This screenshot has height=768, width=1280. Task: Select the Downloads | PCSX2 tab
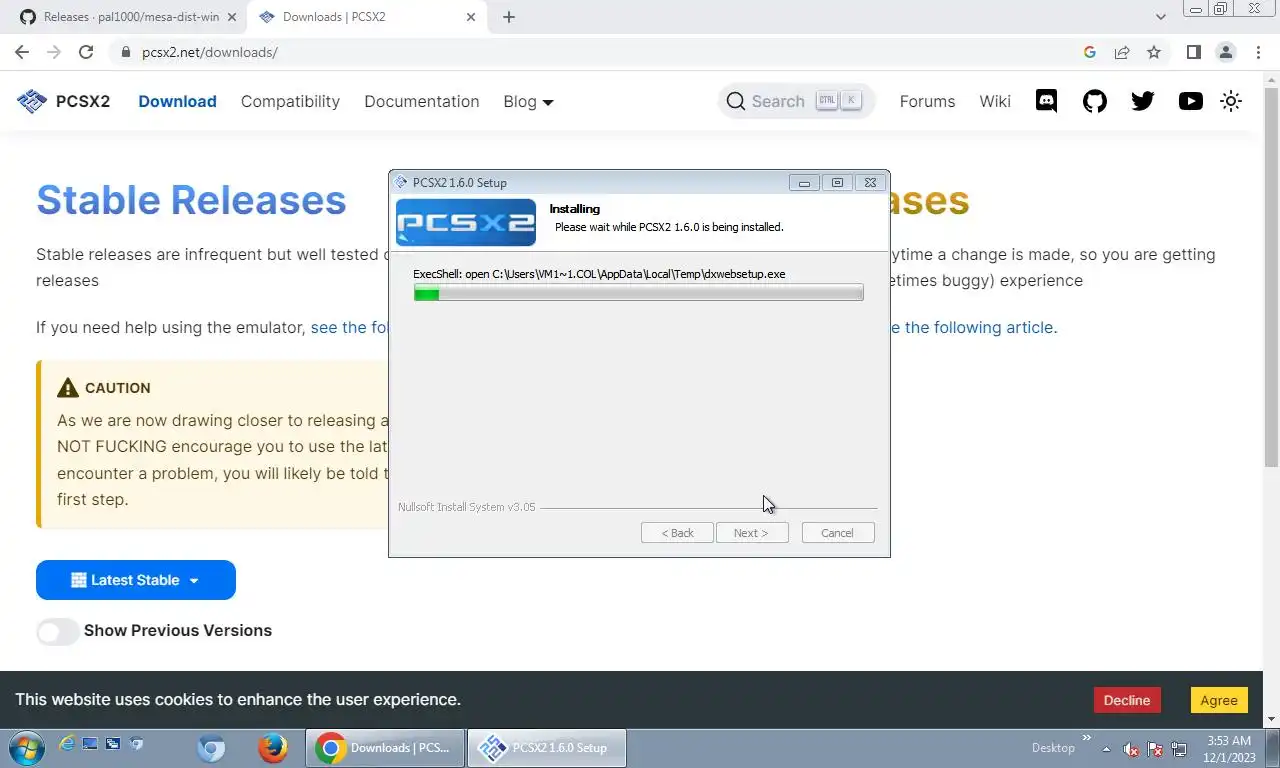(x=365, y=17)
